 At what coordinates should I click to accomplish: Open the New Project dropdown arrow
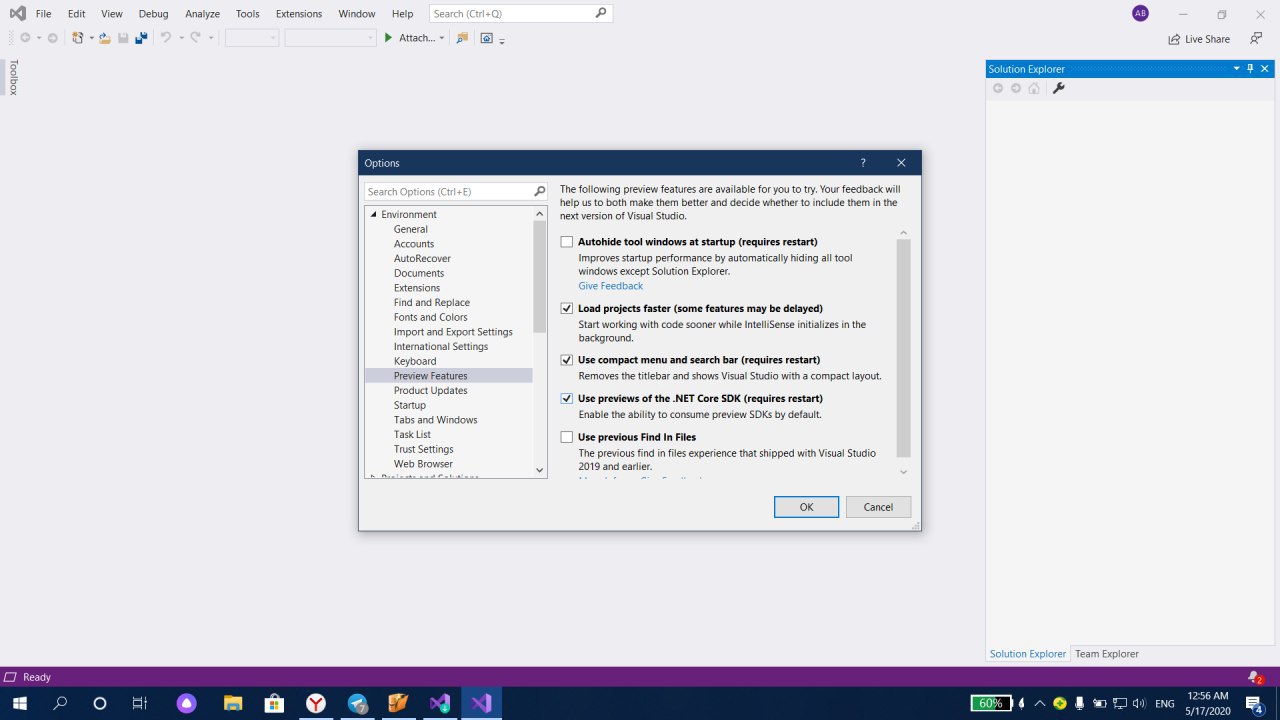(90, 38)
